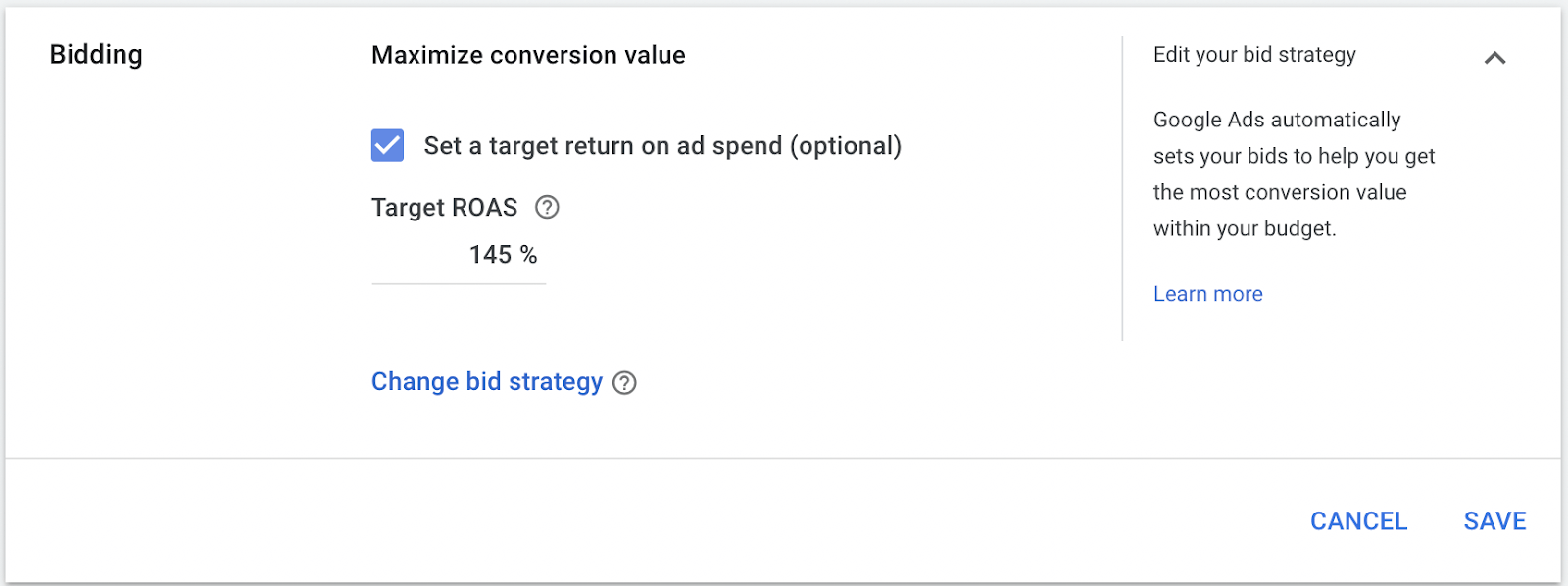1568x586 pixels.
Task: Click "sets your bids to help you get" line
Action: (1294, 156)
